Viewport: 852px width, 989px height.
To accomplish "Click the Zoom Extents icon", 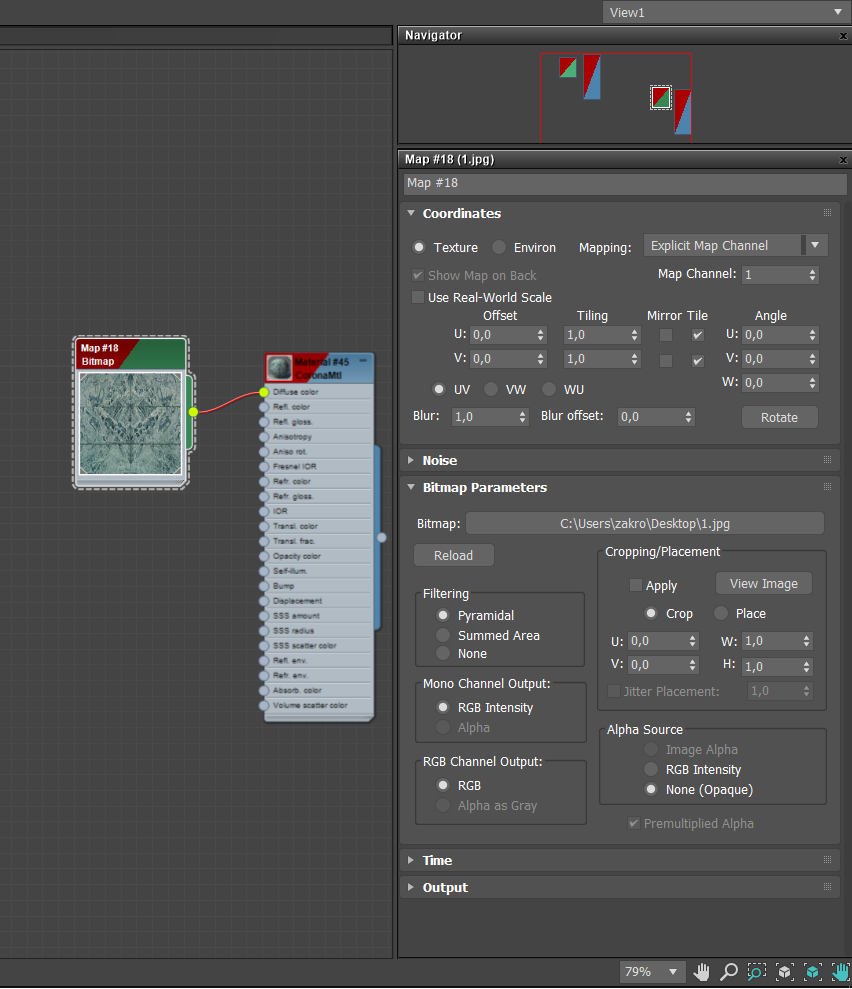I will pos(785,971).
